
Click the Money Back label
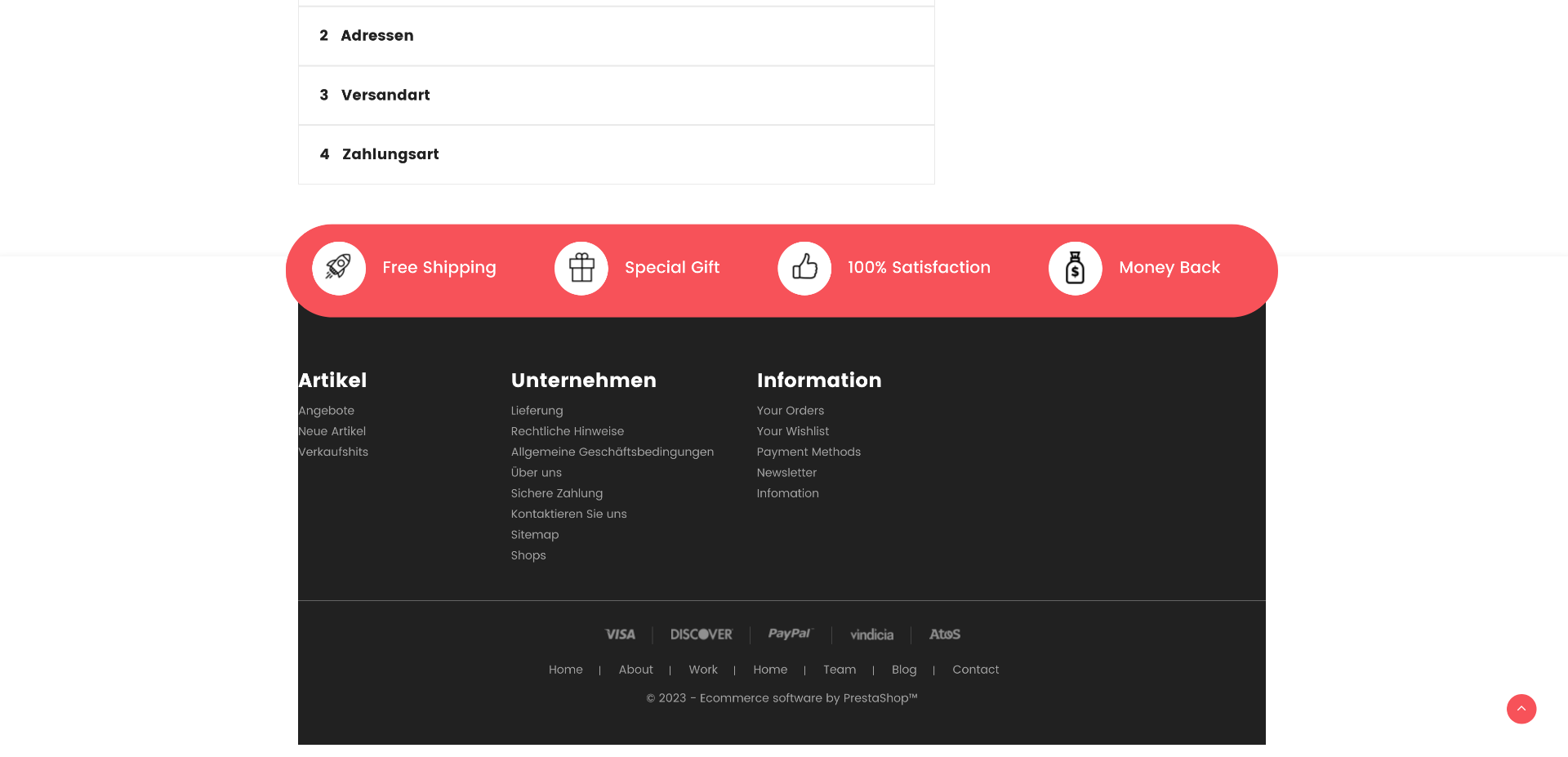click(x=1169, y=268)
